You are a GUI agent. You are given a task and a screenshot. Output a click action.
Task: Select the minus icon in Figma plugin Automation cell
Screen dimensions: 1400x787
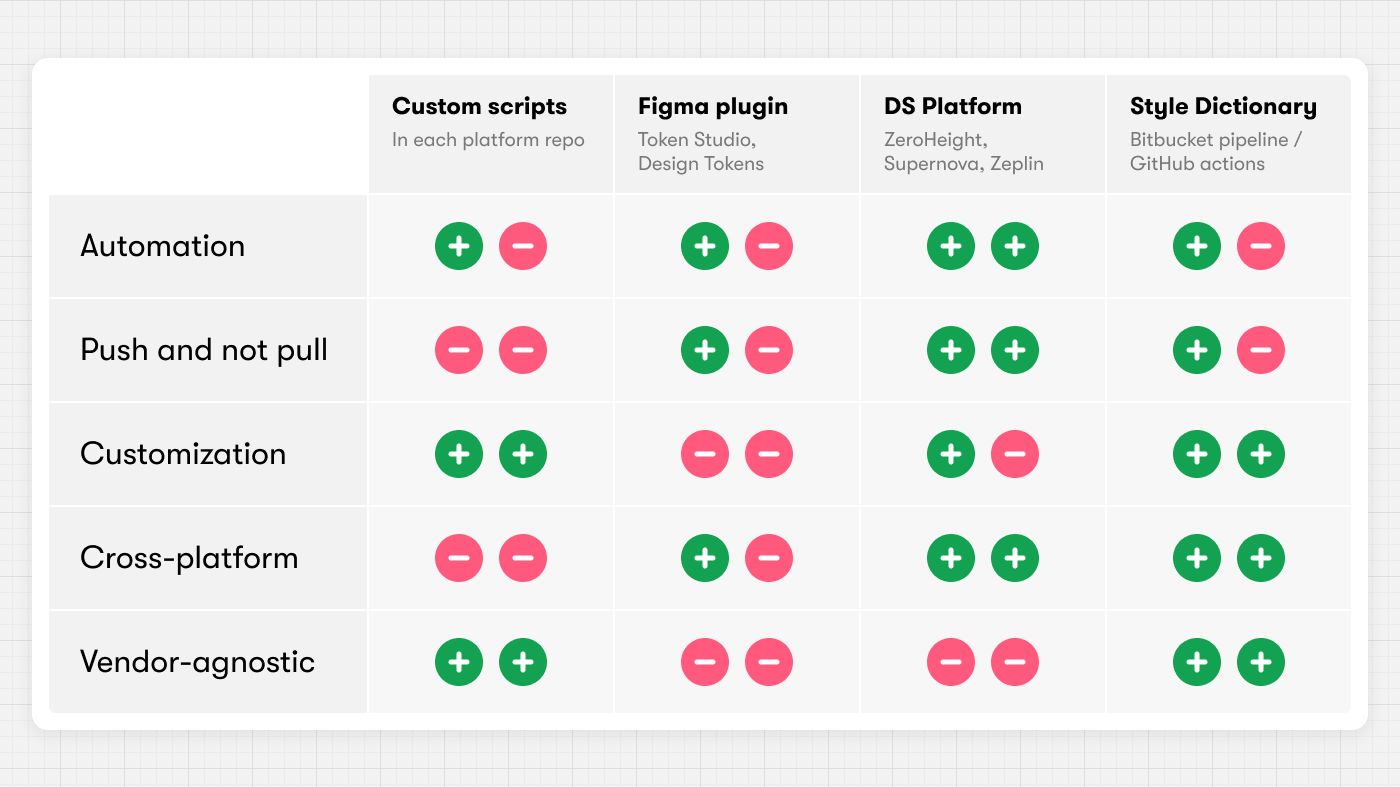tap(769, 246)
